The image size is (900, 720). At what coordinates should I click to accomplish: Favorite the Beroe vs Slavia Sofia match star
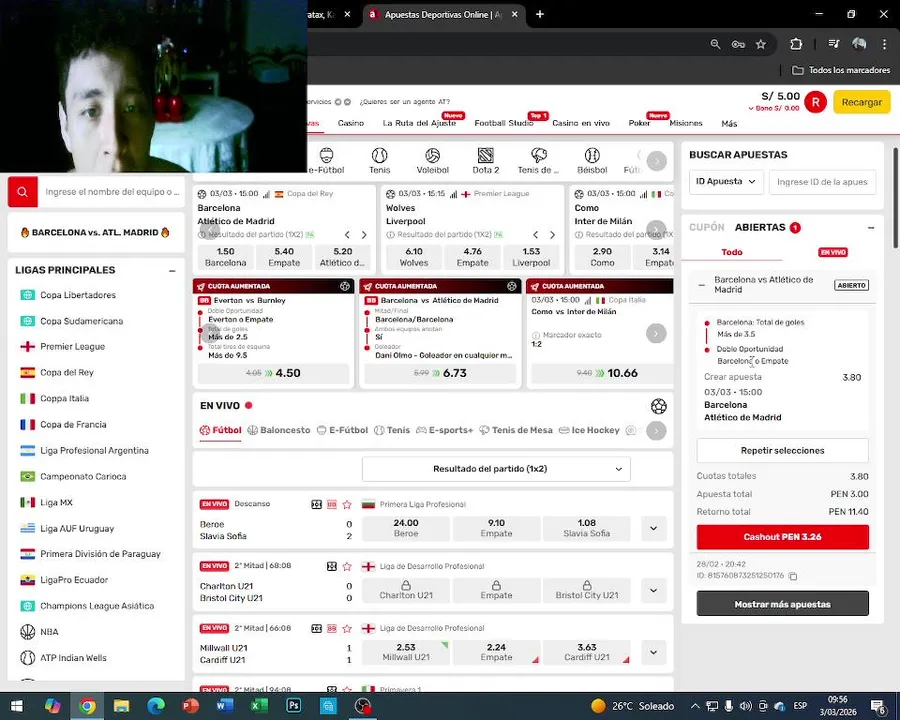point(347,504)
